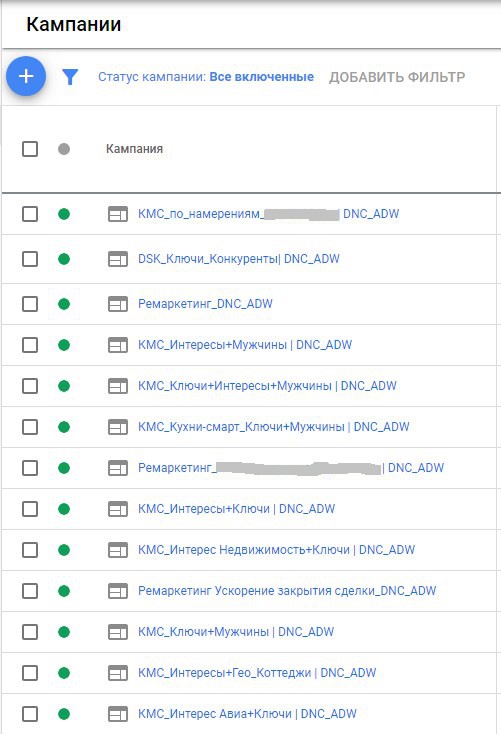Click display icon beside КМС_Интерес Авиа+Ключи

click(x=118, y=714)
